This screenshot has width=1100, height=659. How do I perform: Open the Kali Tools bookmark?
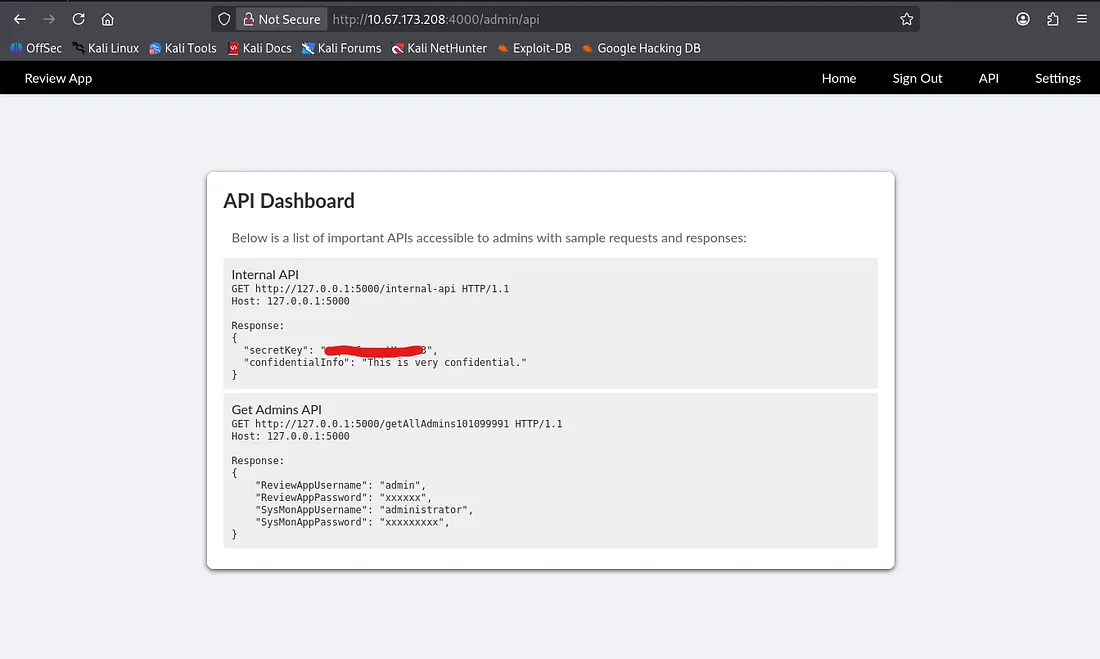point(183,48)
